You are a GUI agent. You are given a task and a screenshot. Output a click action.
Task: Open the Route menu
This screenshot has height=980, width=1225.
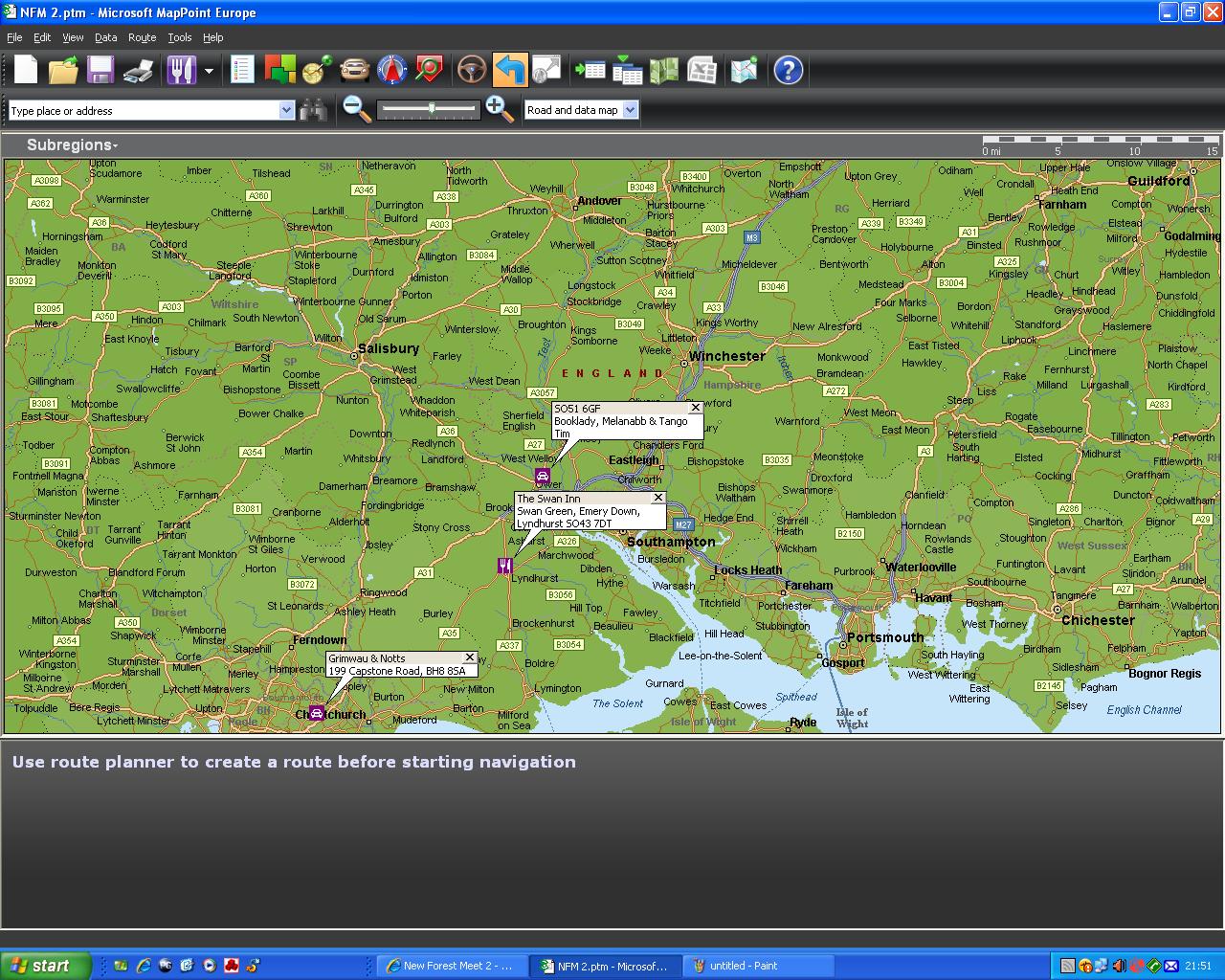(x=142, y=37)
